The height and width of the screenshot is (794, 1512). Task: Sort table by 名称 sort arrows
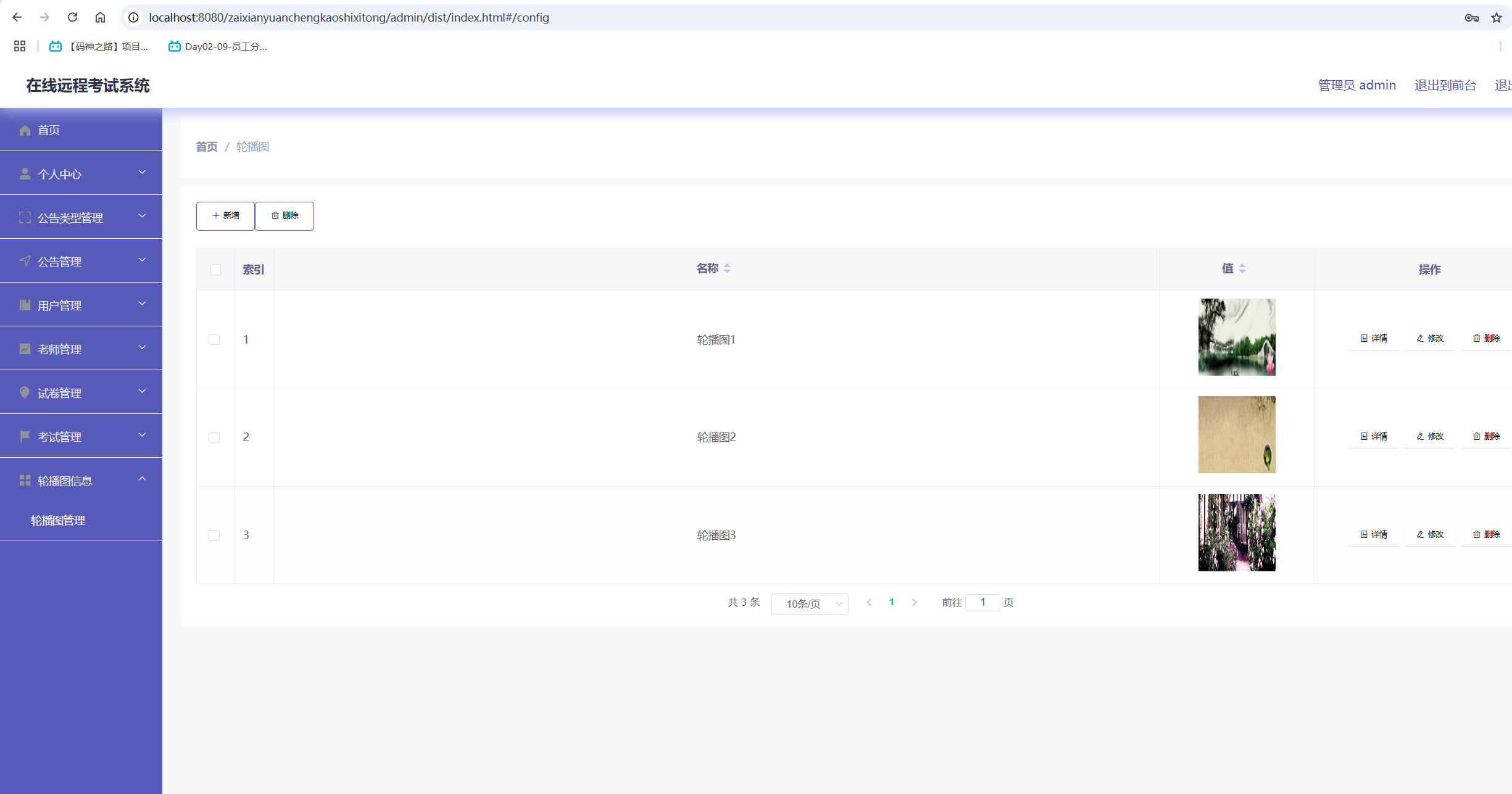[x=727, y=268]
